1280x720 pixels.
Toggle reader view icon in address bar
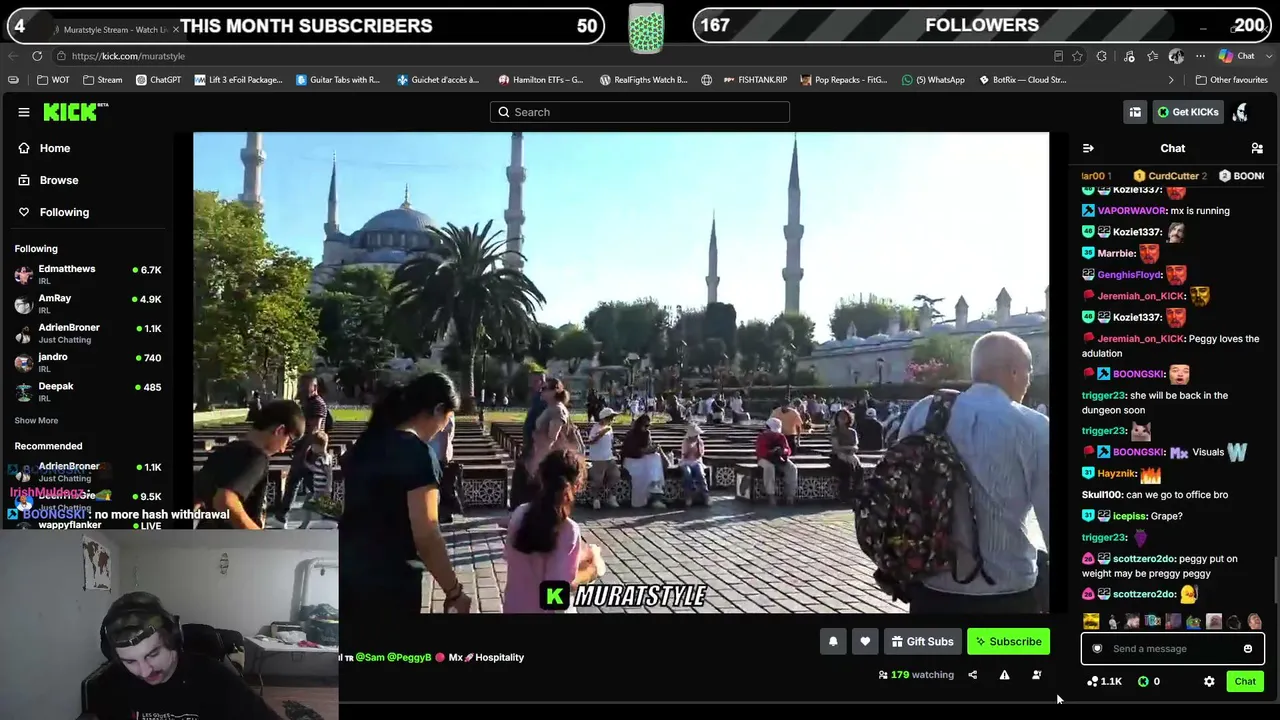click(1058, 56)
